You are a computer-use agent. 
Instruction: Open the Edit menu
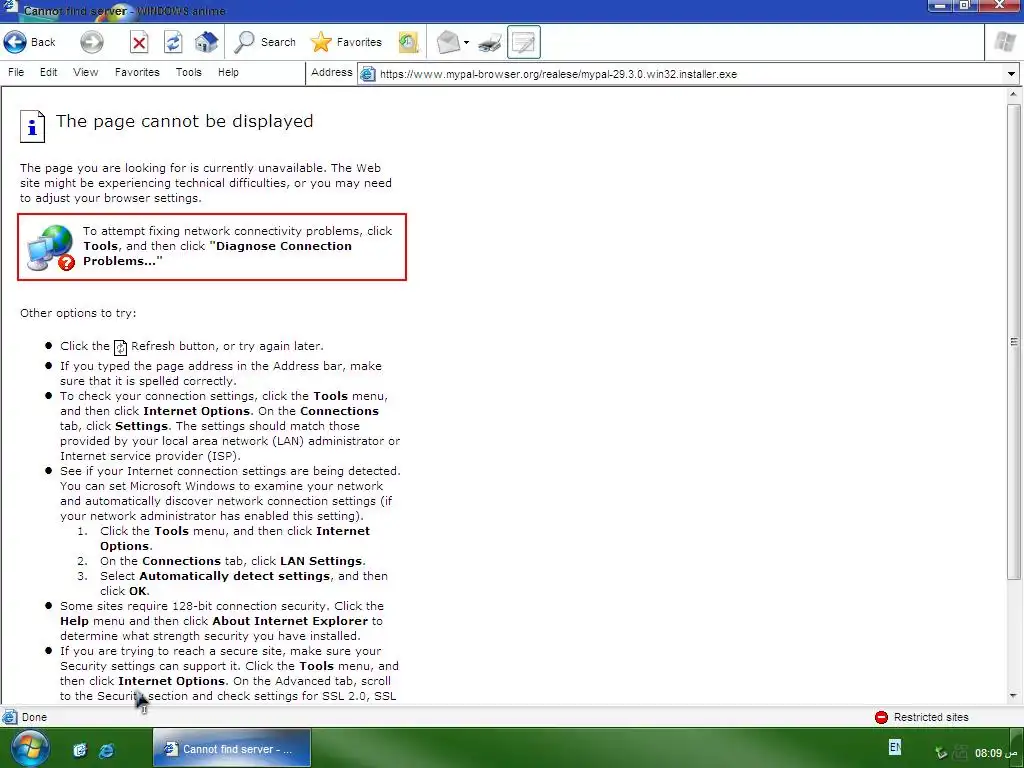click(48, 72)
